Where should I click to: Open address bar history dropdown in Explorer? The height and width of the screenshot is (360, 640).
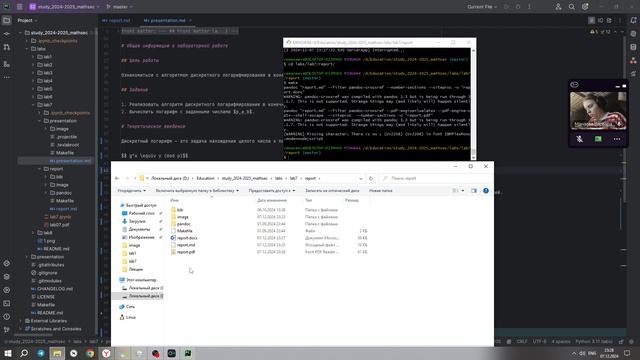360,178
